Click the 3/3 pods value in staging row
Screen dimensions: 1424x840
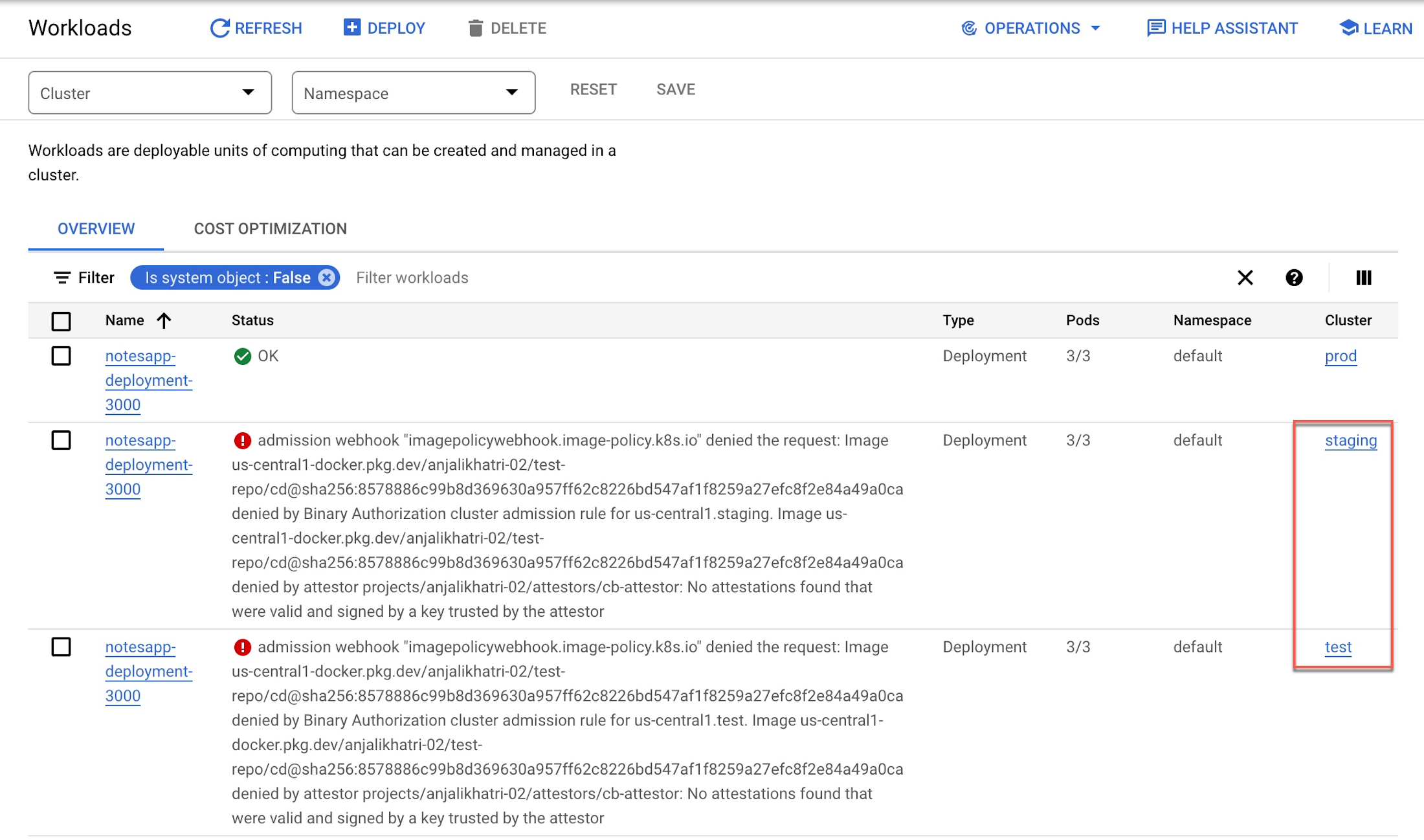pos(1078,441)
